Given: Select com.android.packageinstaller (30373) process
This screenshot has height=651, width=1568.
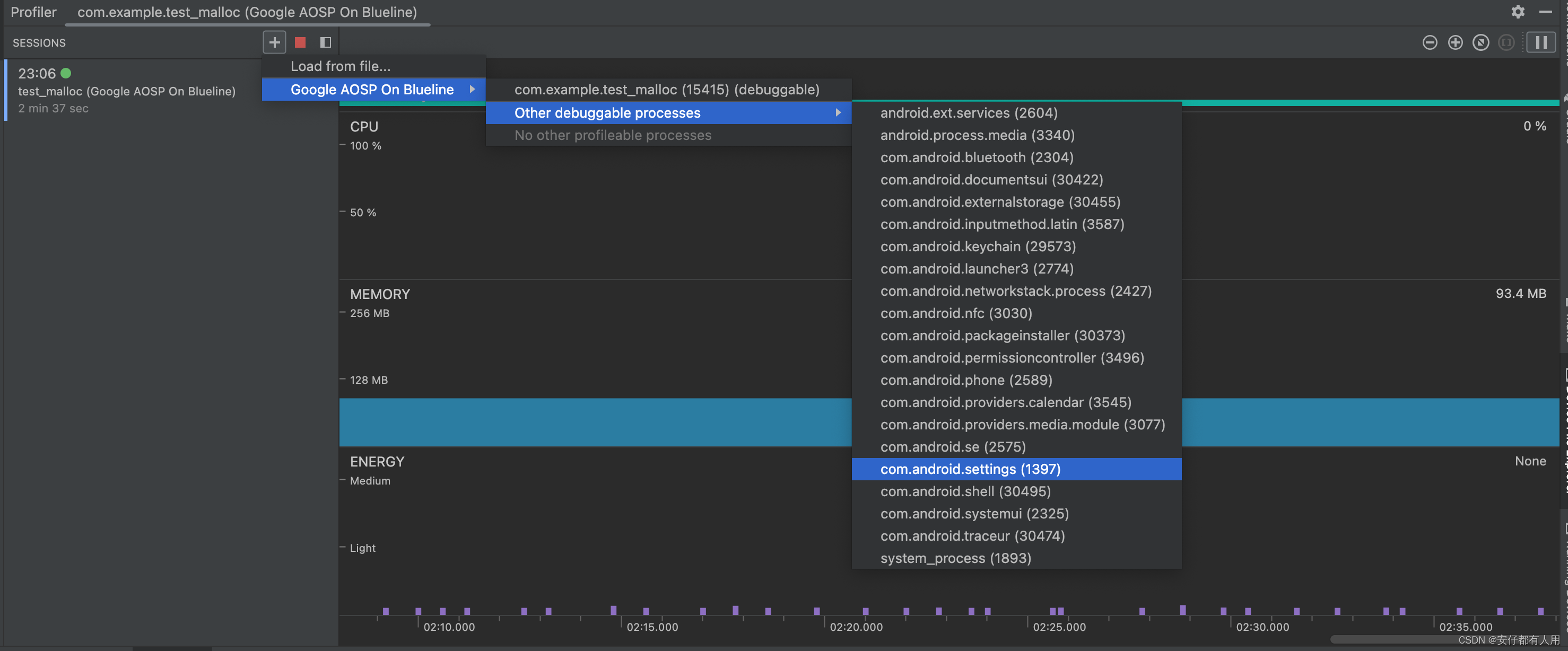Looking at the screenshot, I should [x=1016, y=335].
